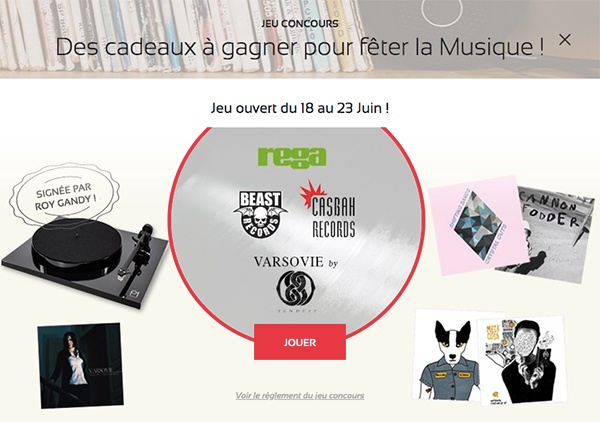Click the vinyl shelf banner image
The image size is (600, 422).
(x=300, y=39)
